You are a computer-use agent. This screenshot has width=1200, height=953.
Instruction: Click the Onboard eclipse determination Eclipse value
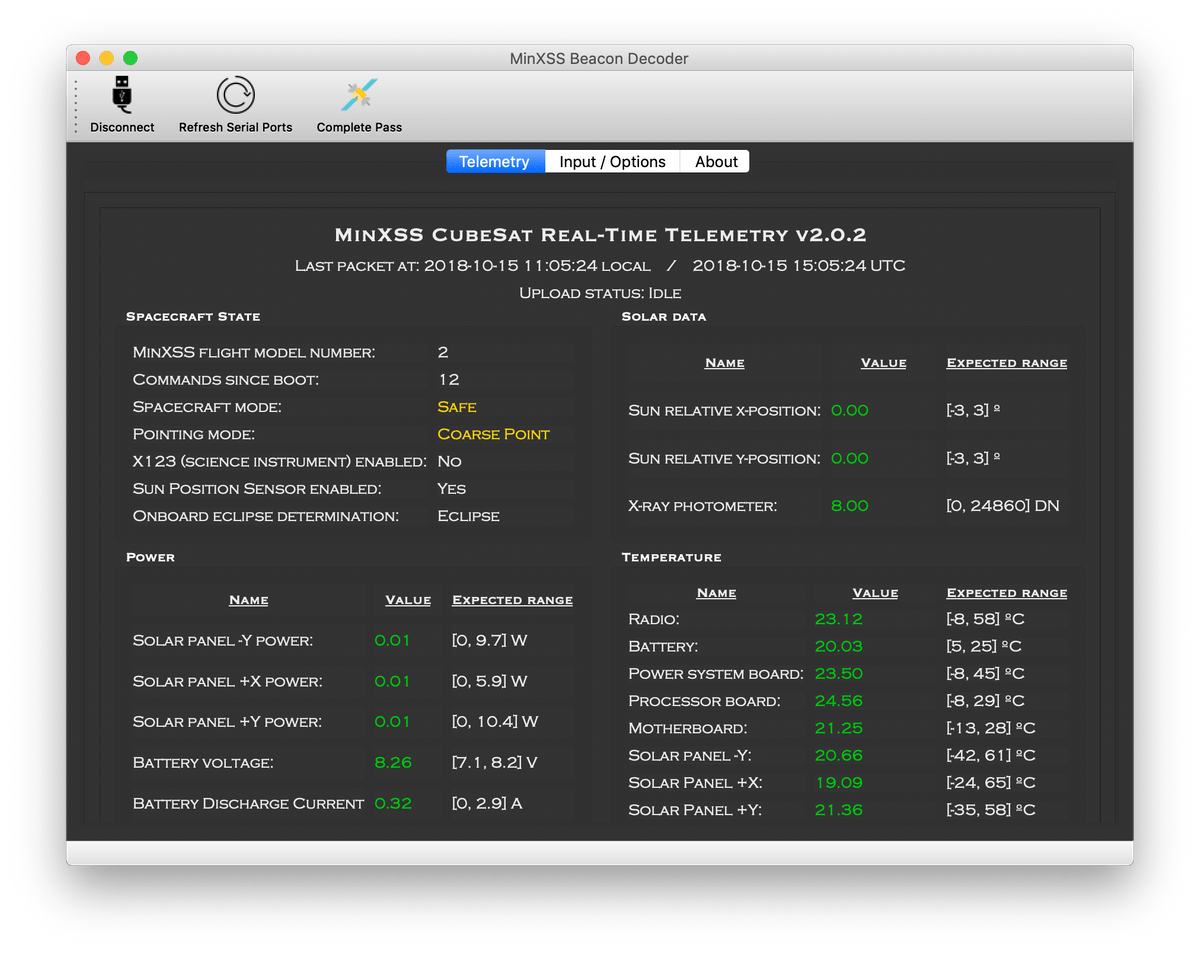point(468,516)
